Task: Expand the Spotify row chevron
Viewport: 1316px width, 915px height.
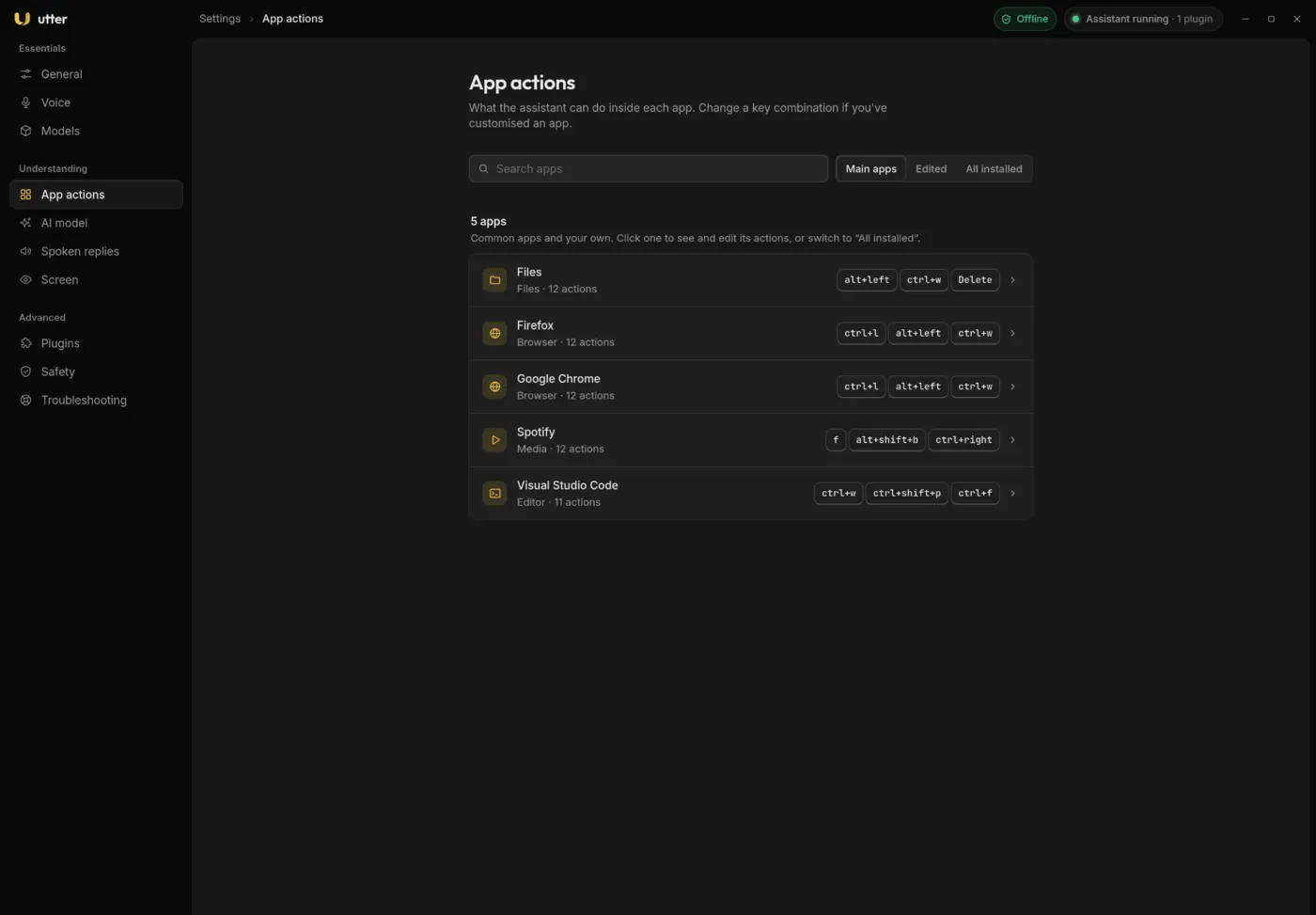Action: click(1012, 440)
